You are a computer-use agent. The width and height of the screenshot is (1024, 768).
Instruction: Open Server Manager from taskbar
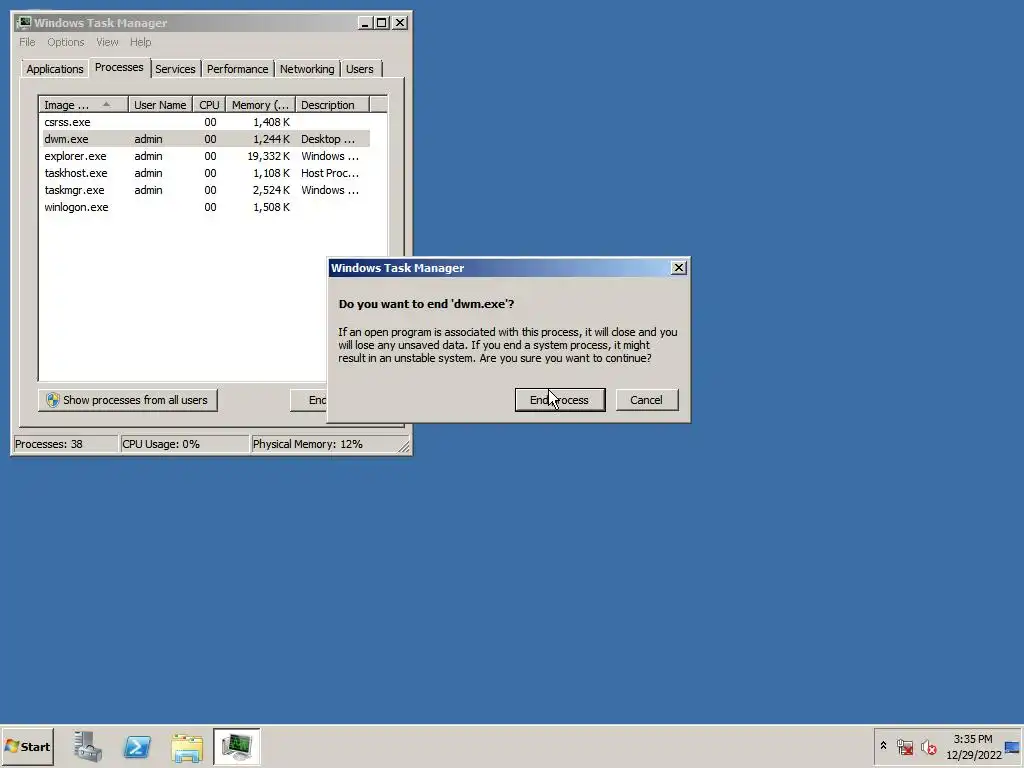tap(88, 746)
